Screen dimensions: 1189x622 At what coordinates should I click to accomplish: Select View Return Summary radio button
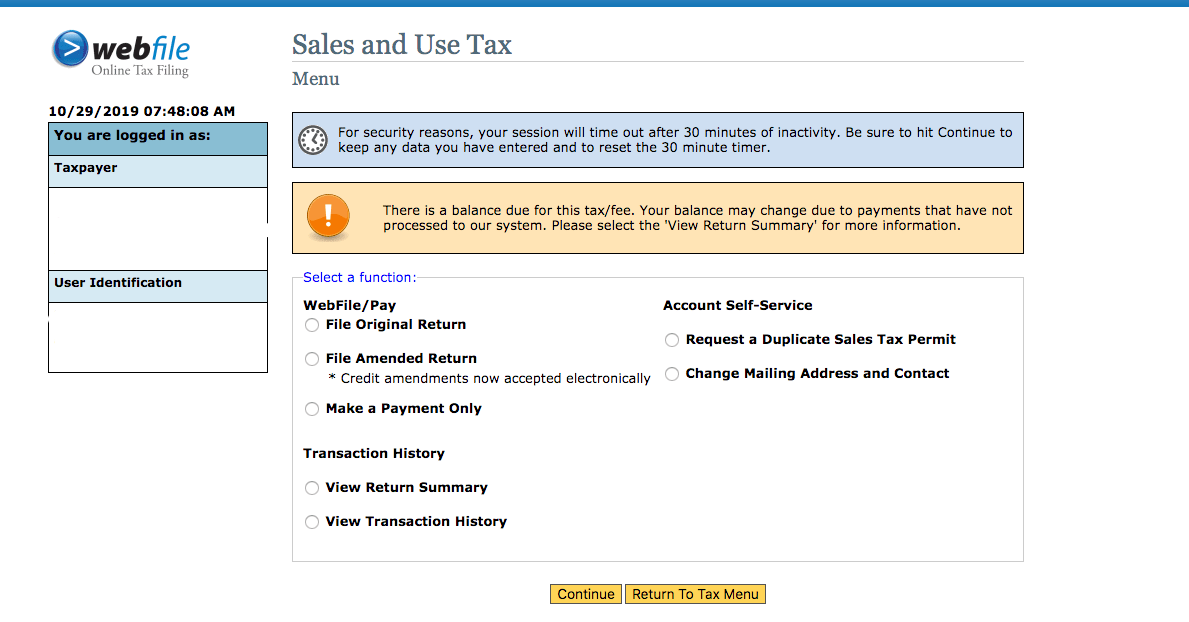312,488
